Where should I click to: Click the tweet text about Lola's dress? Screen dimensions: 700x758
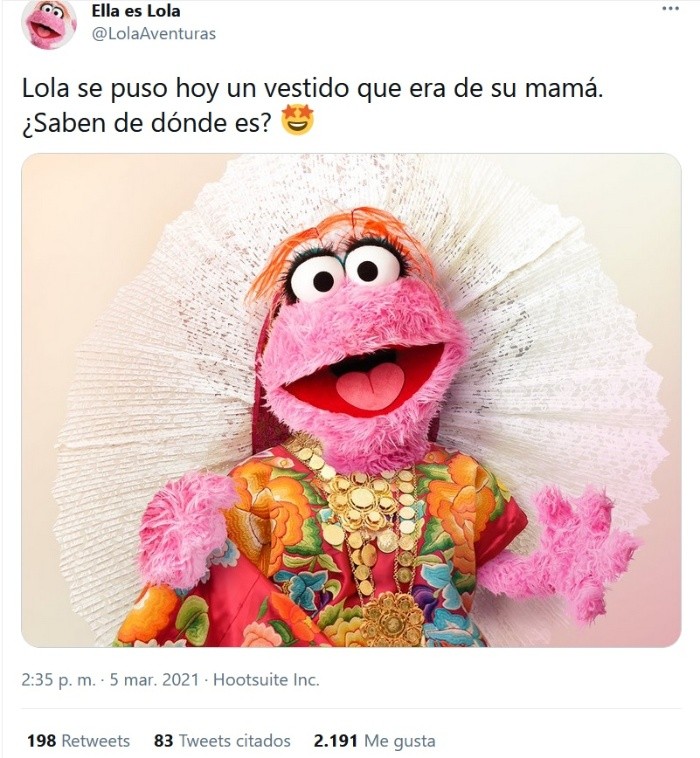(x=312, y=106)
